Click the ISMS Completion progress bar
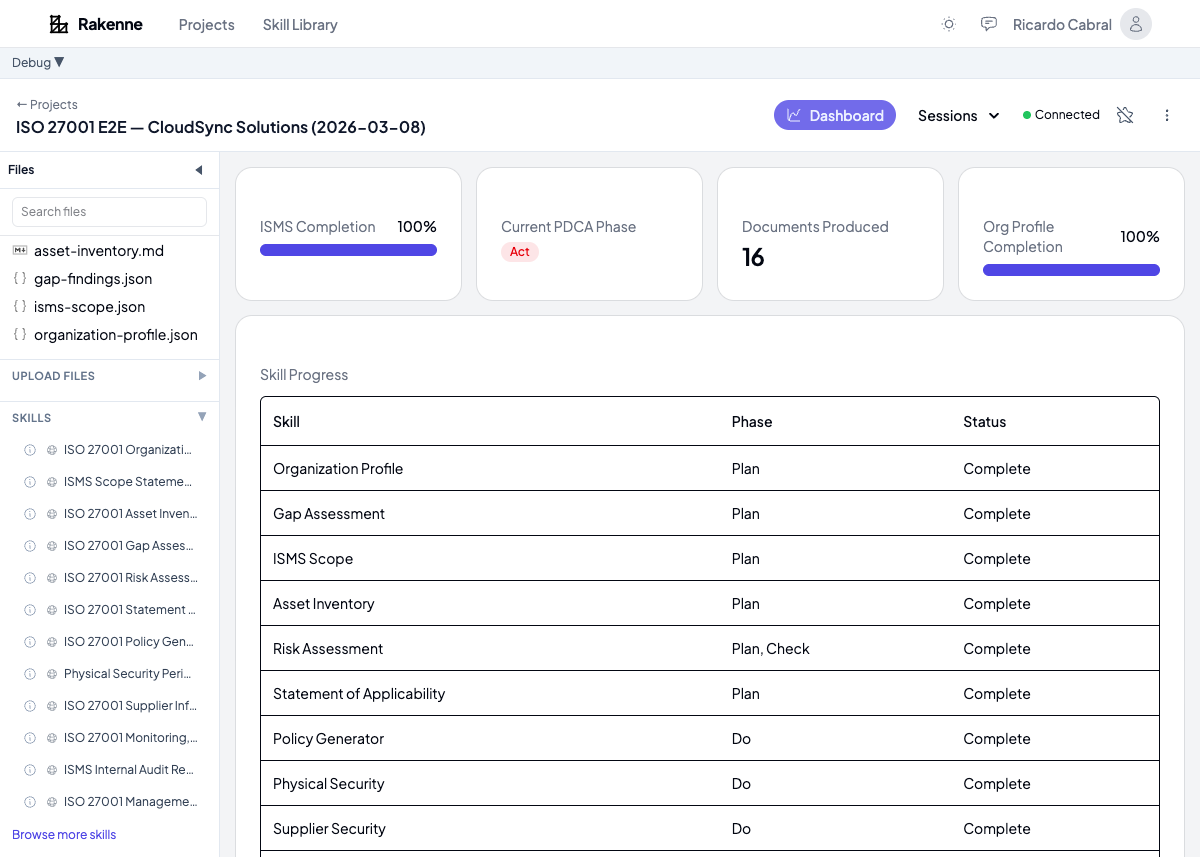 348,250
